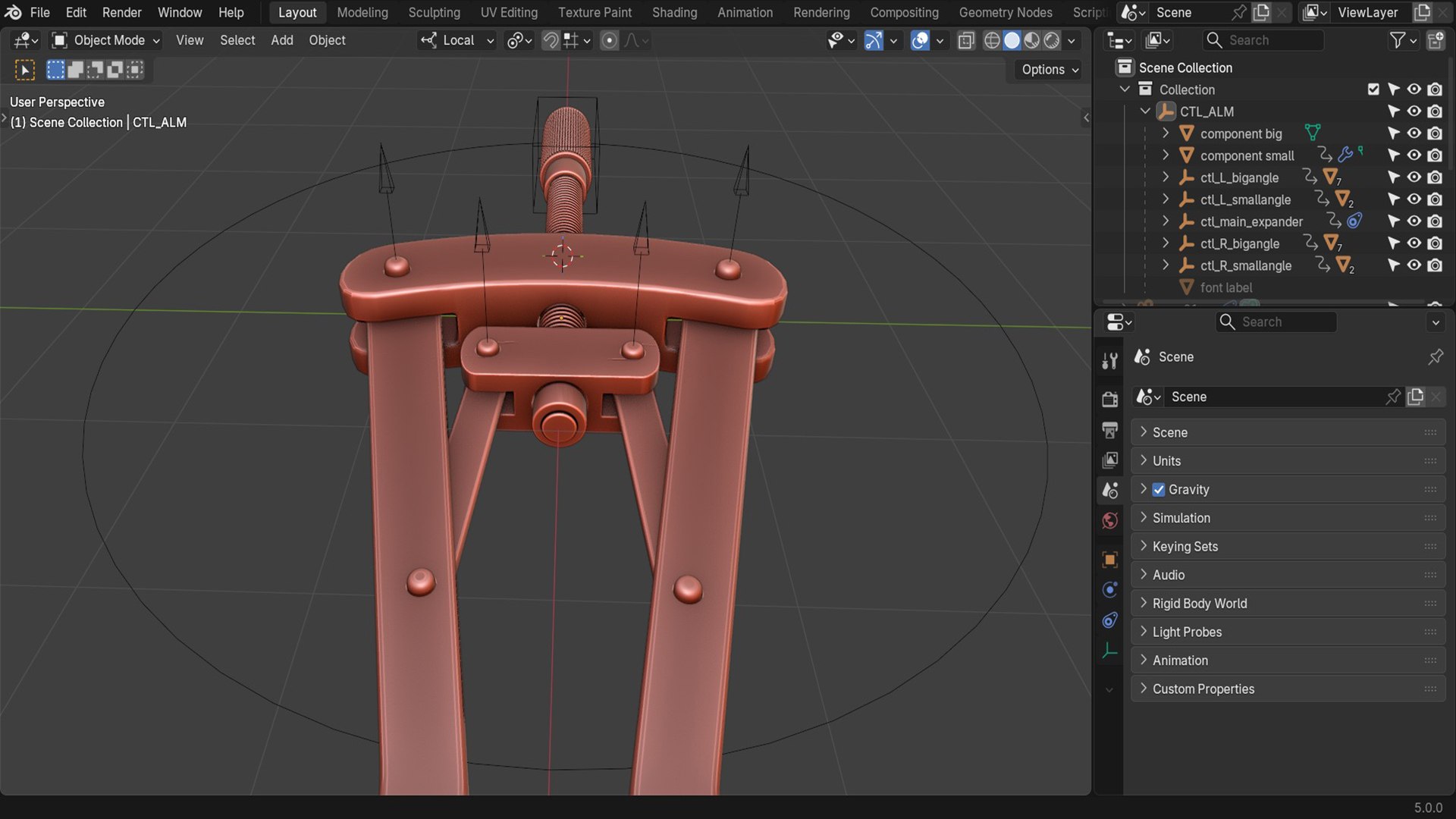
Task: Switch to the Sculpting workspace tab
Action: point(434,12)
